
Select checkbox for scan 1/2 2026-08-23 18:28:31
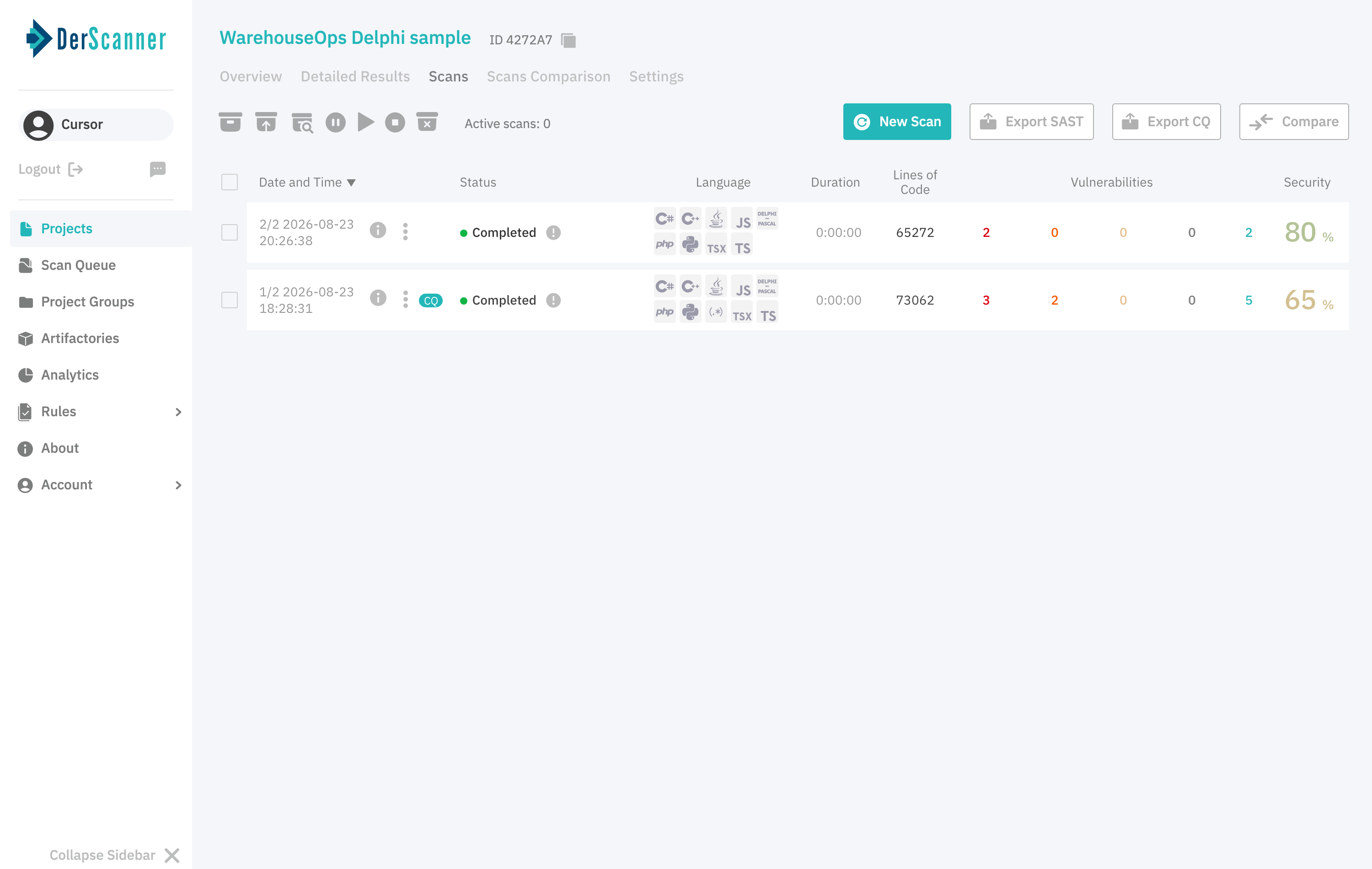[230, 300]
